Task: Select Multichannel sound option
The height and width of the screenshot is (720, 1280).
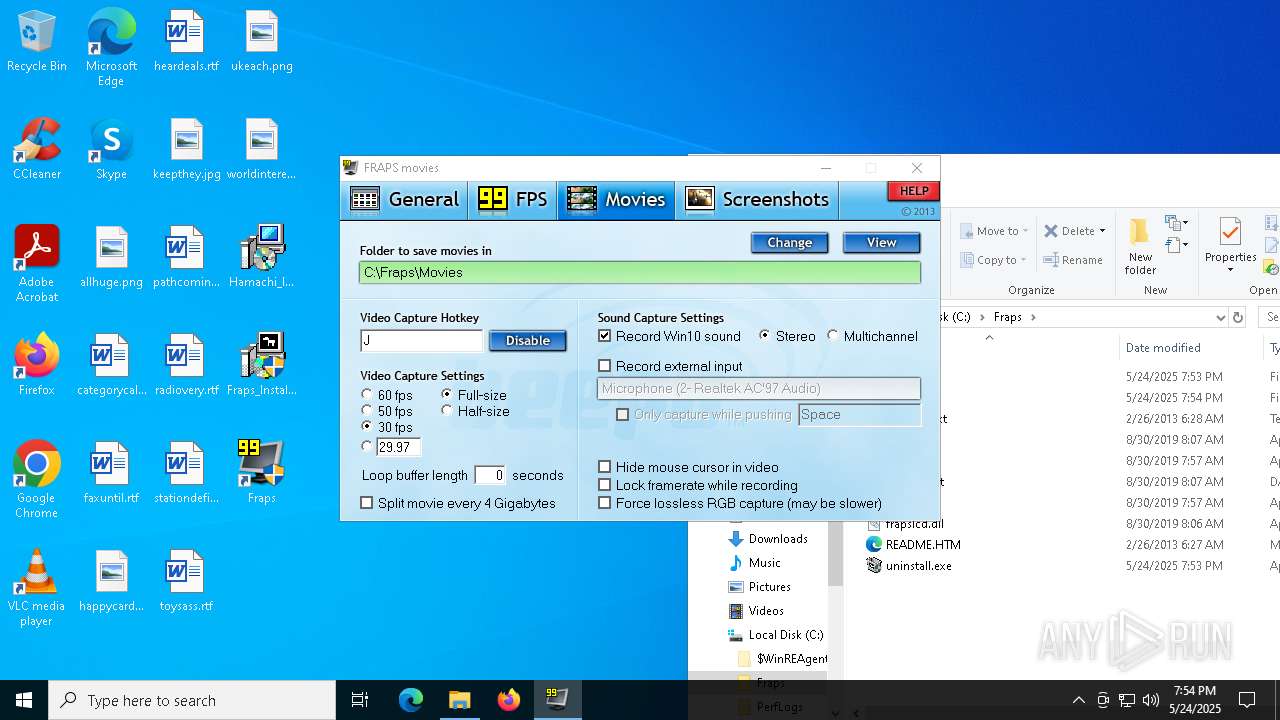Action: (x=833, y=336)
